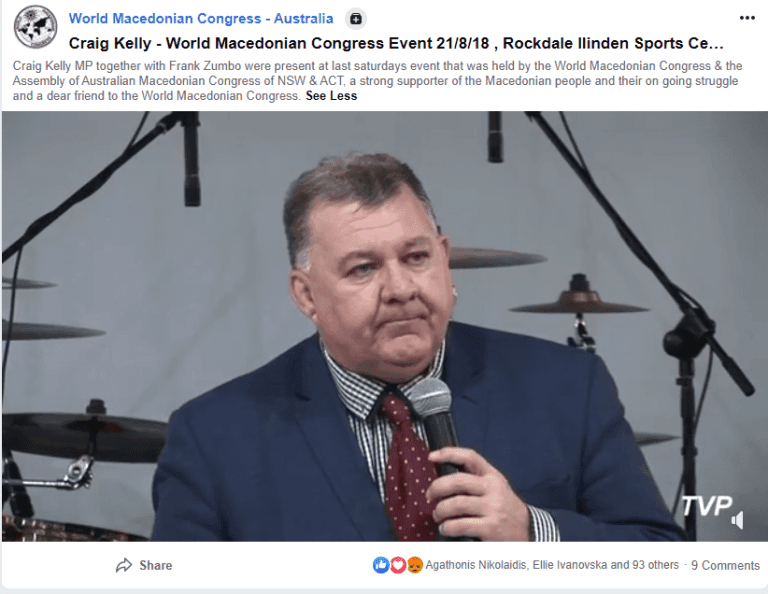
Task: Open the Craig Kelly event post title
Action: 396,44
